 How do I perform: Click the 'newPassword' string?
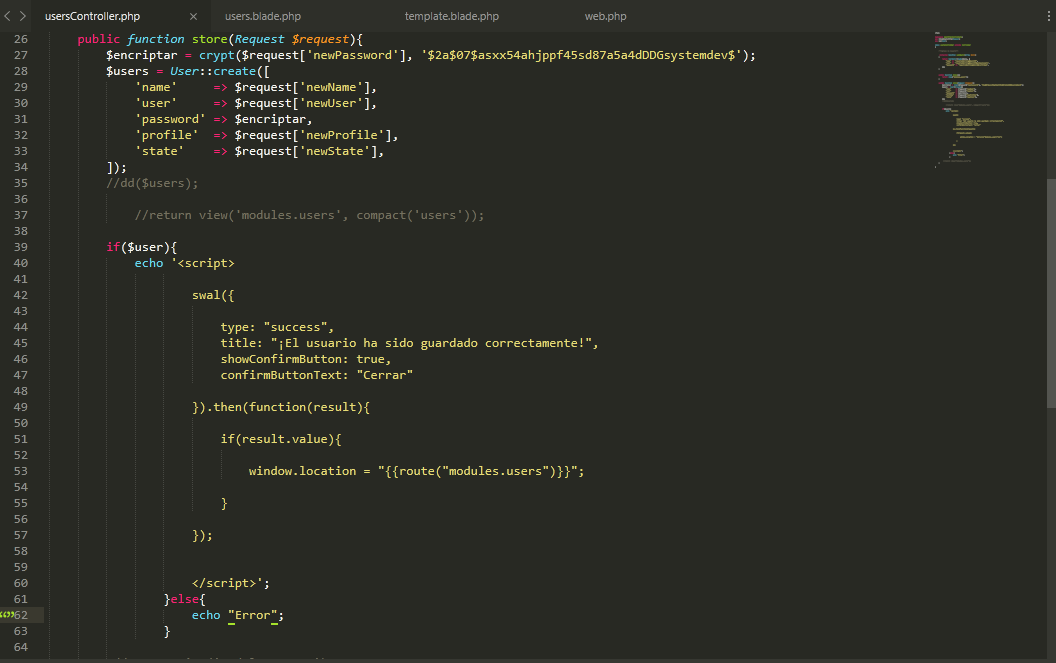353,55
